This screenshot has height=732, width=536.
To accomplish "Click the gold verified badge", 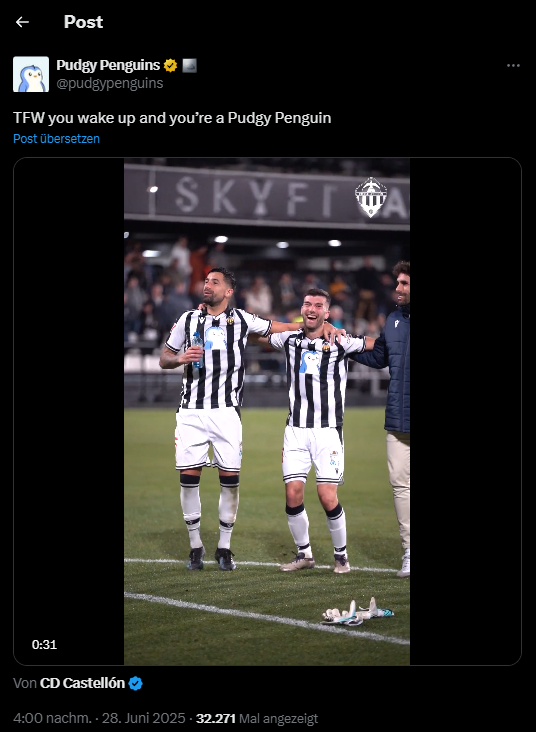I will coord(170,65).
